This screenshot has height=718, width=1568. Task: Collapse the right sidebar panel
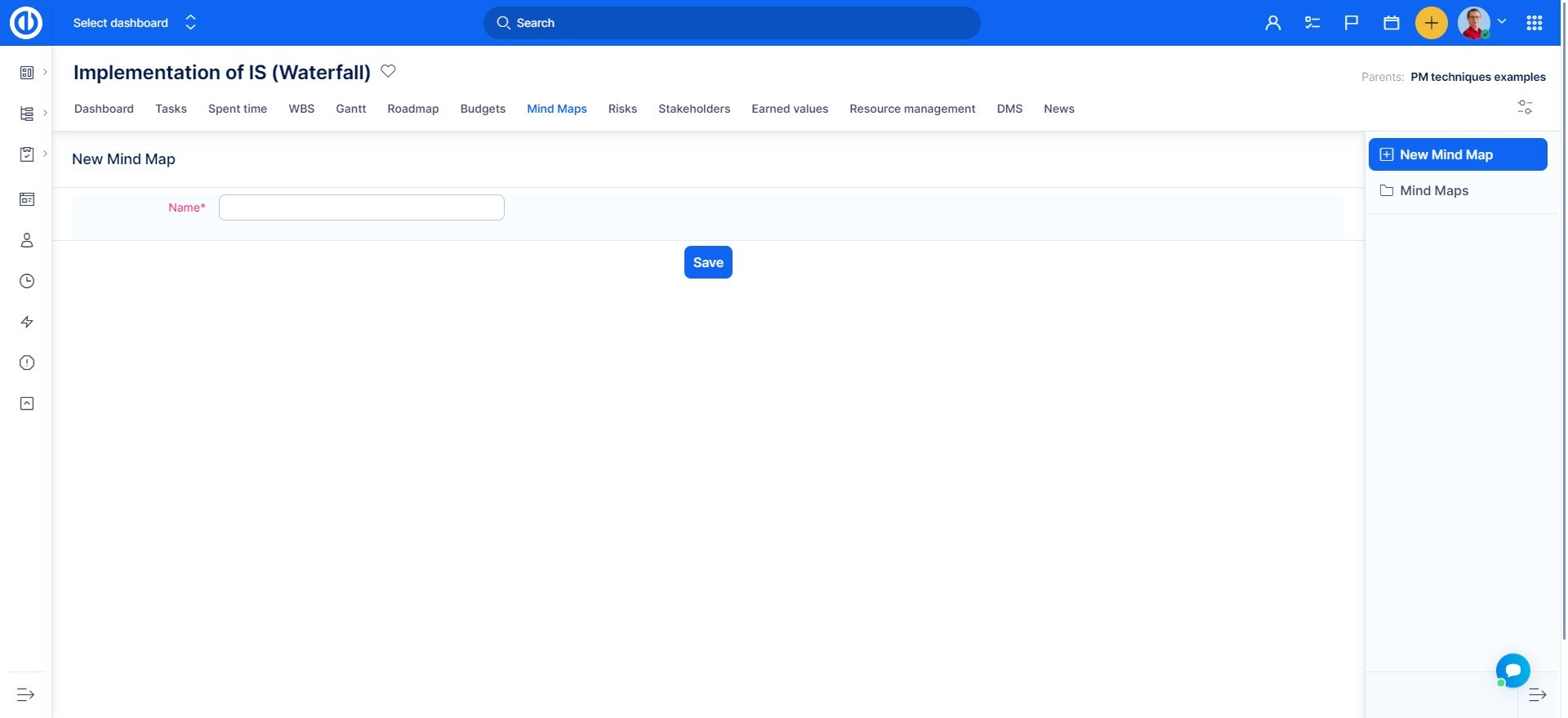tap(1537, 694)
